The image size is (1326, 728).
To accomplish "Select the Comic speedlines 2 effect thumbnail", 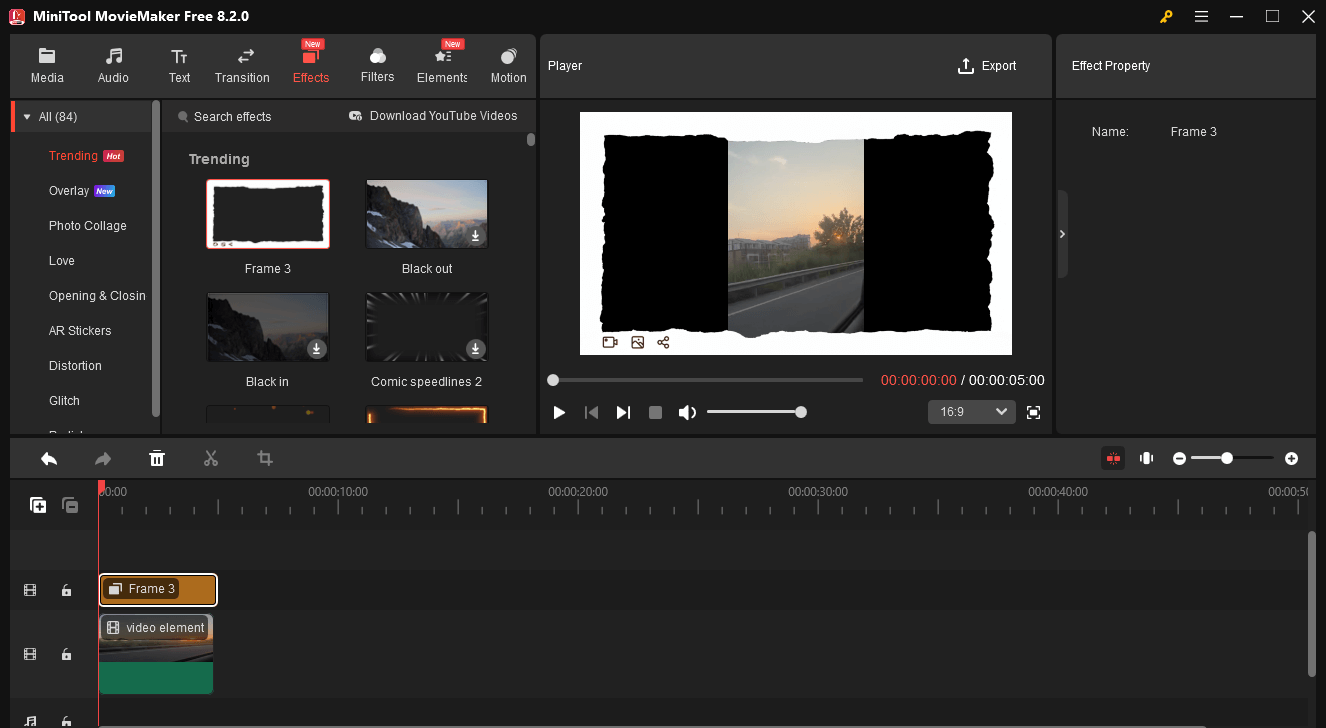I will click(427, 327).
